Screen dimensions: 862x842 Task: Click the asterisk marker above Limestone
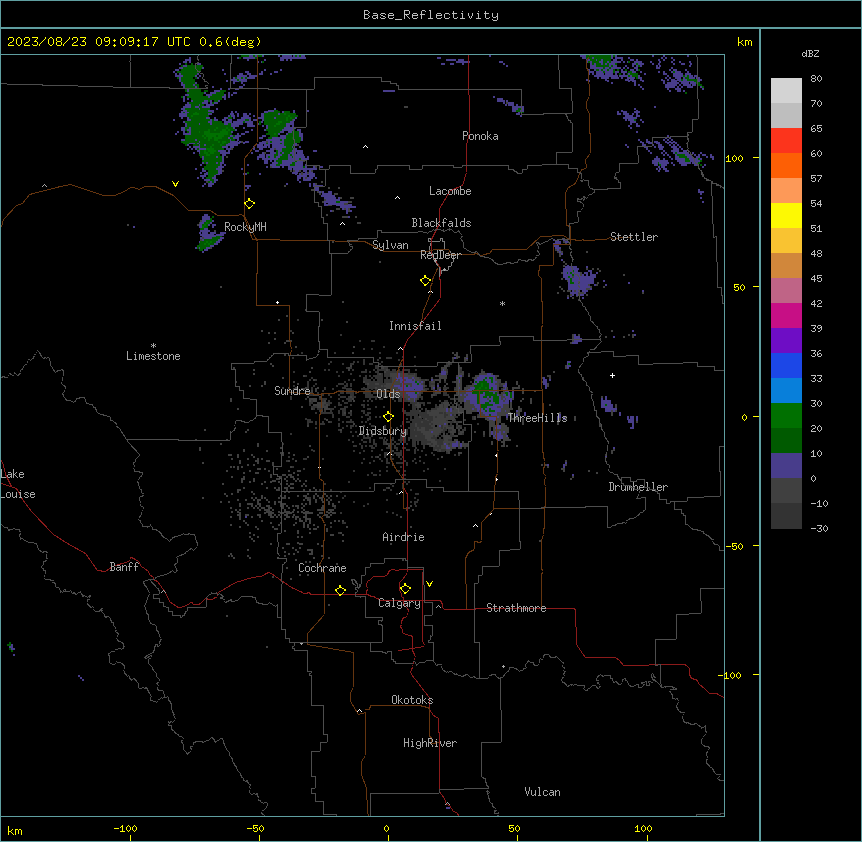(153, 345)
